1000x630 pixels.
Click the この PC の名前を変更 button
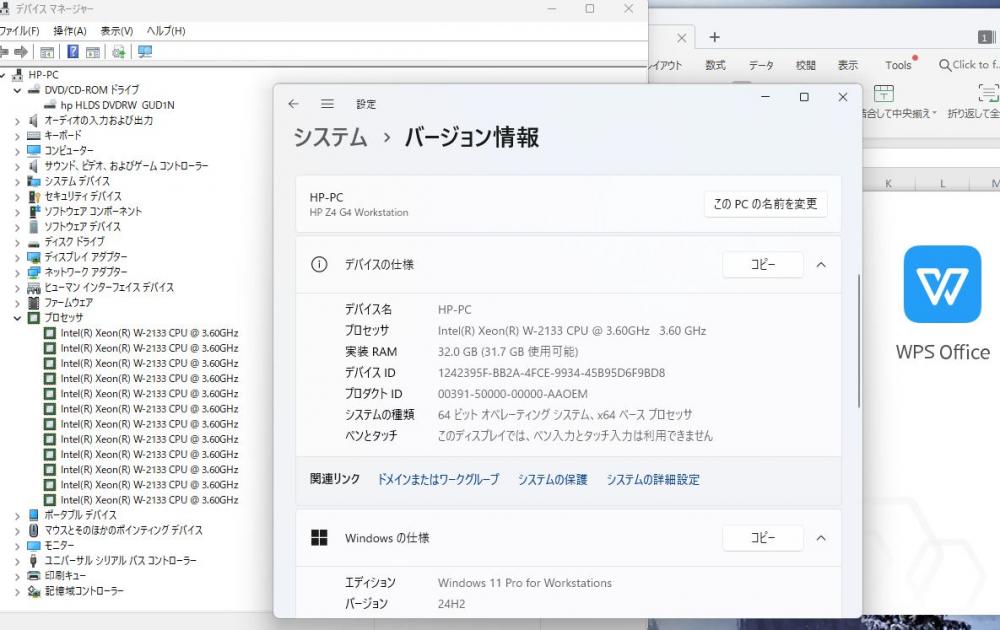765,204
